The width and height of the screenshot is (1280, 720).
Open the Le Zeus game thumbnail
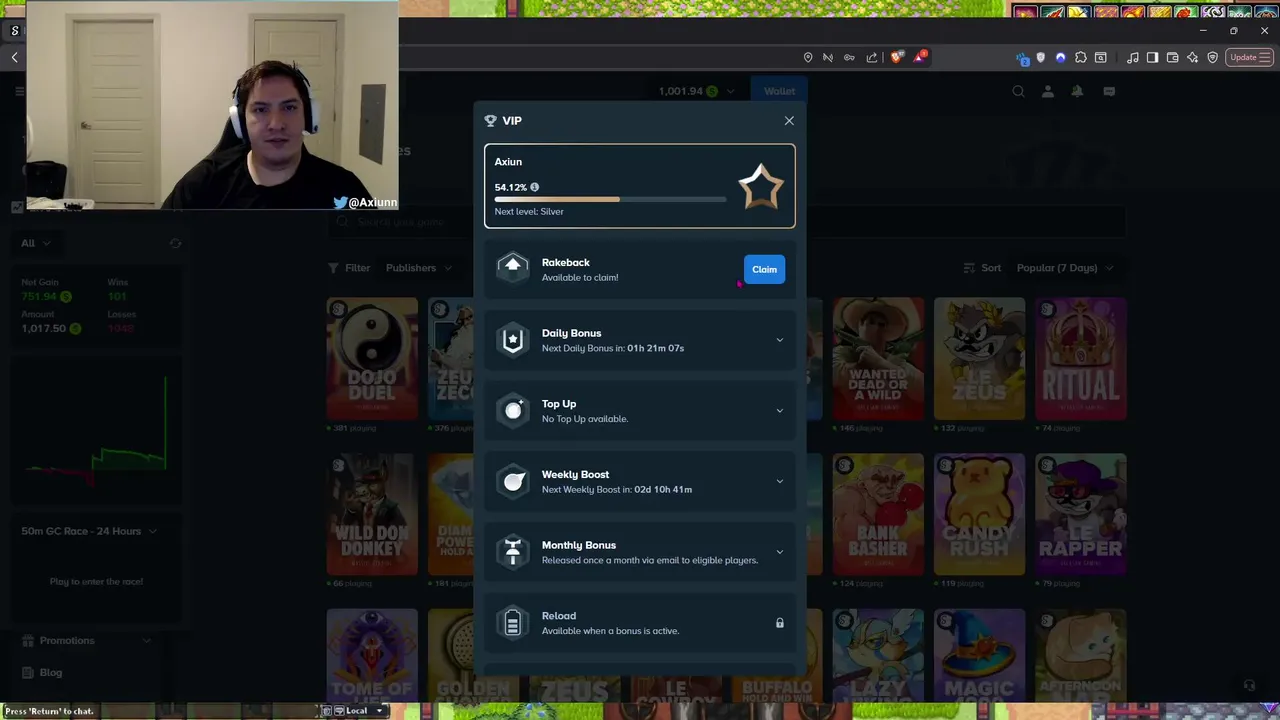(x=979, y=358)
